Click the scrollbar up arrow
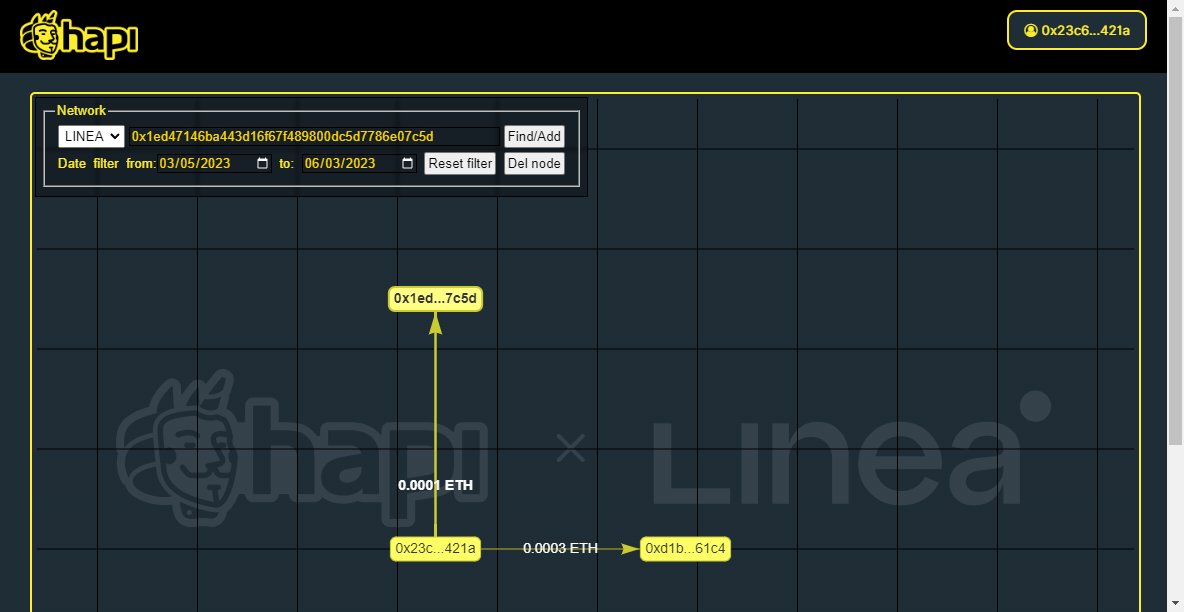Screen dimensions: 1184x612 [x=1176, y=7]
